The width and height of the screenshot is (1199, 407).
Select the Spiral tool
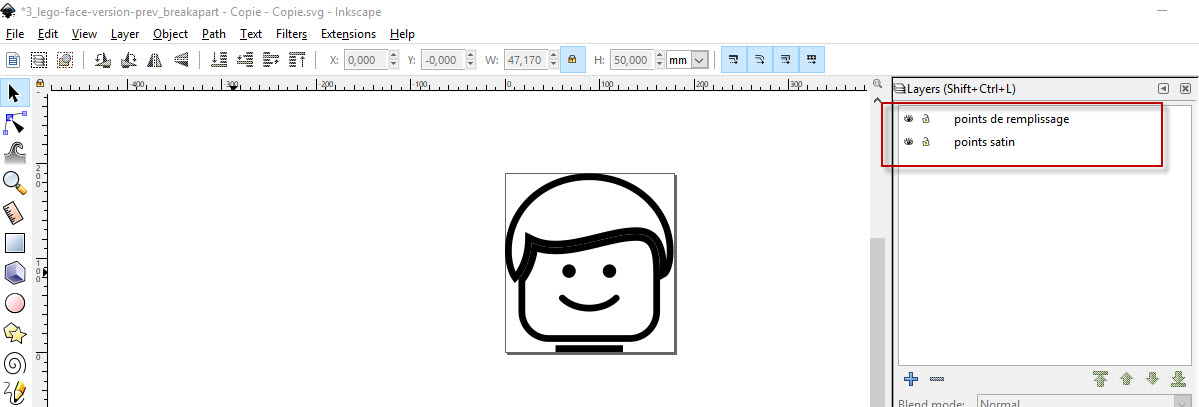[x=15, y=363]
